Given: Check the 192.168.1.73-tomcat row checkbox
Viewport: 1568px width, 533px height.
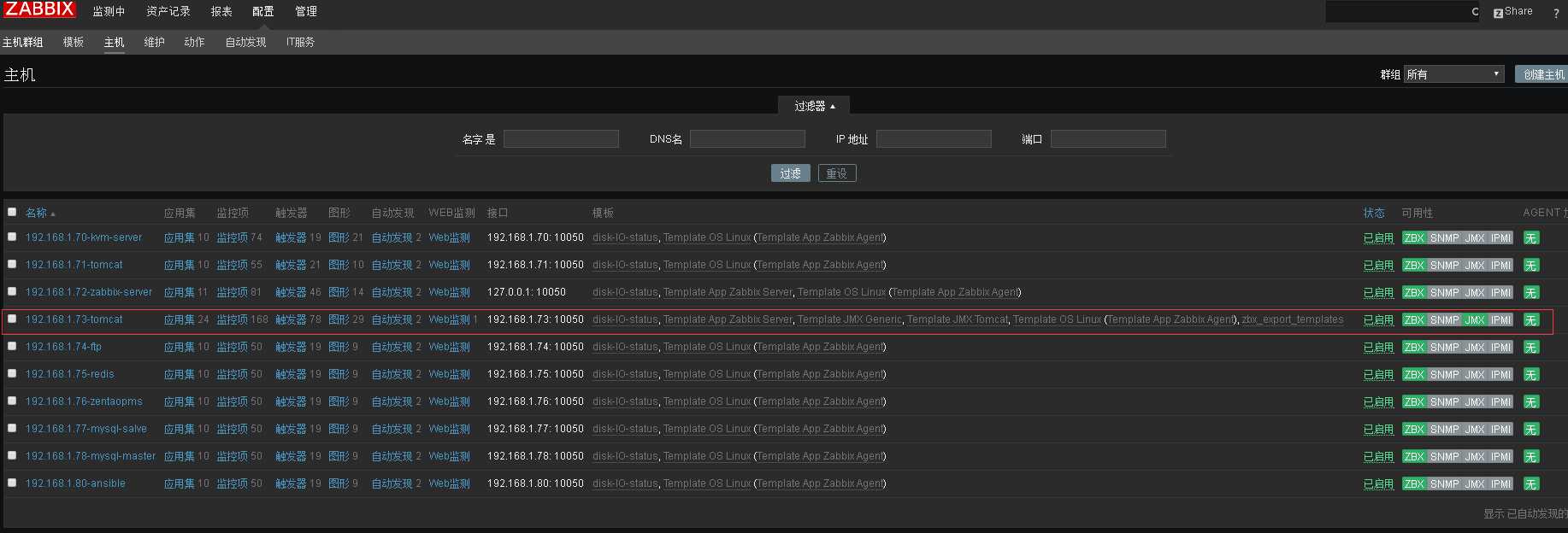Looking at the screenshot, I should (12, 319).
